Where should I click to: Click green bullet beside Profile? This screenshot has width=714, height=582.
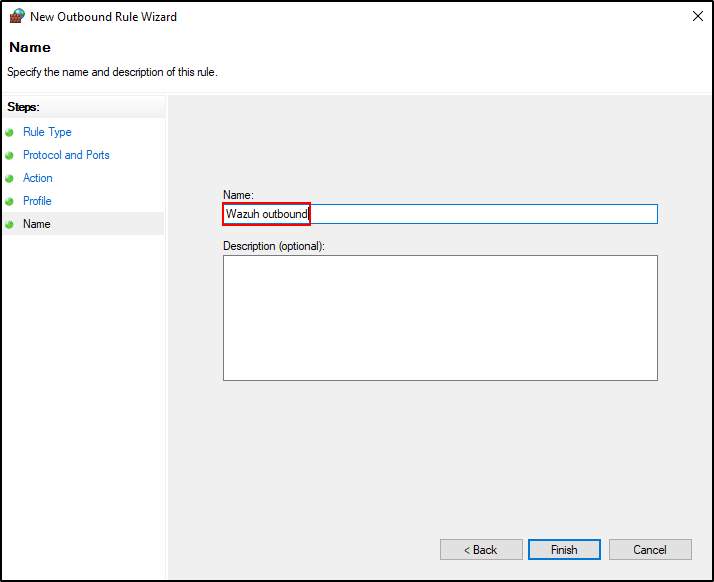point(10,201)
